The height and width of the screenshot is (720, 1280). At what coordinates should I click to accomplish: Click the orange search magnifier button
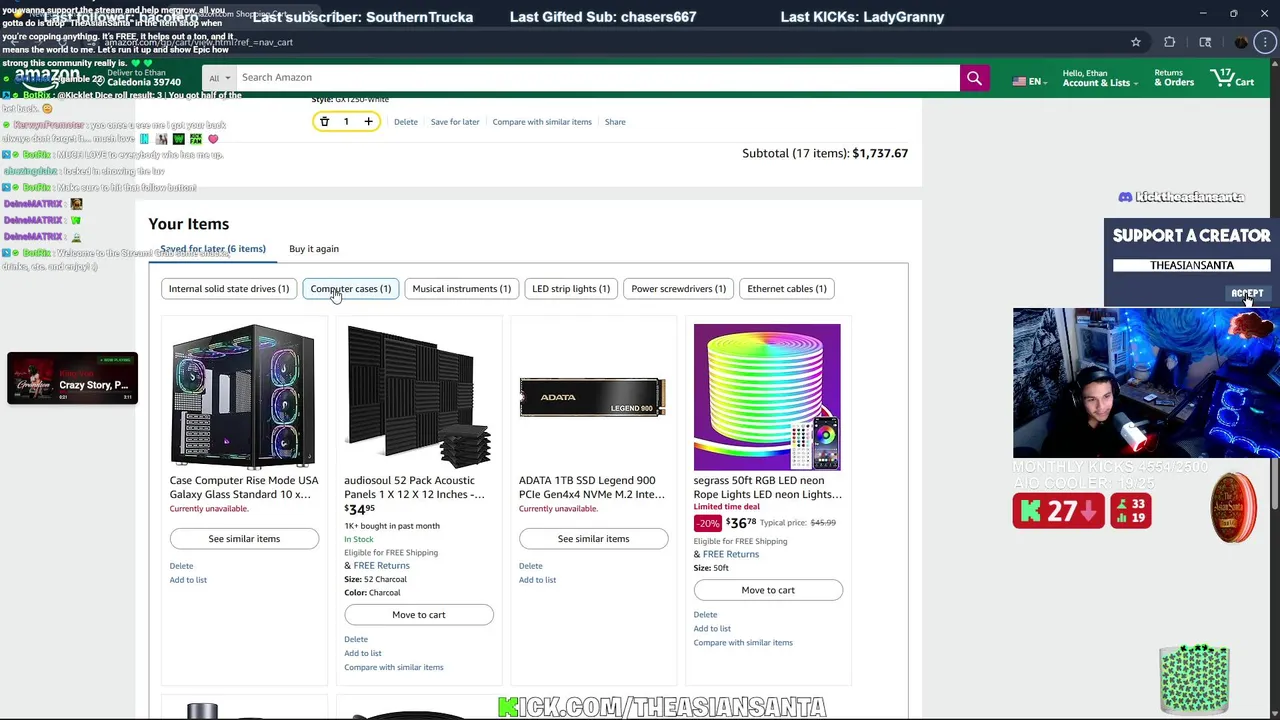click(x=974, y=78)
